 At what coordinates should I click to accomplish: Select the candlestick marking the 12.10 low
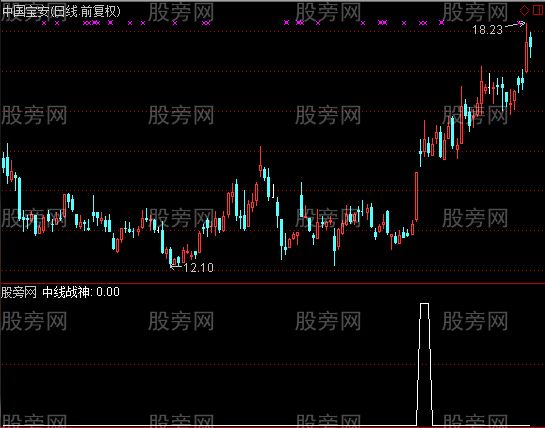[x=170, y=257]
